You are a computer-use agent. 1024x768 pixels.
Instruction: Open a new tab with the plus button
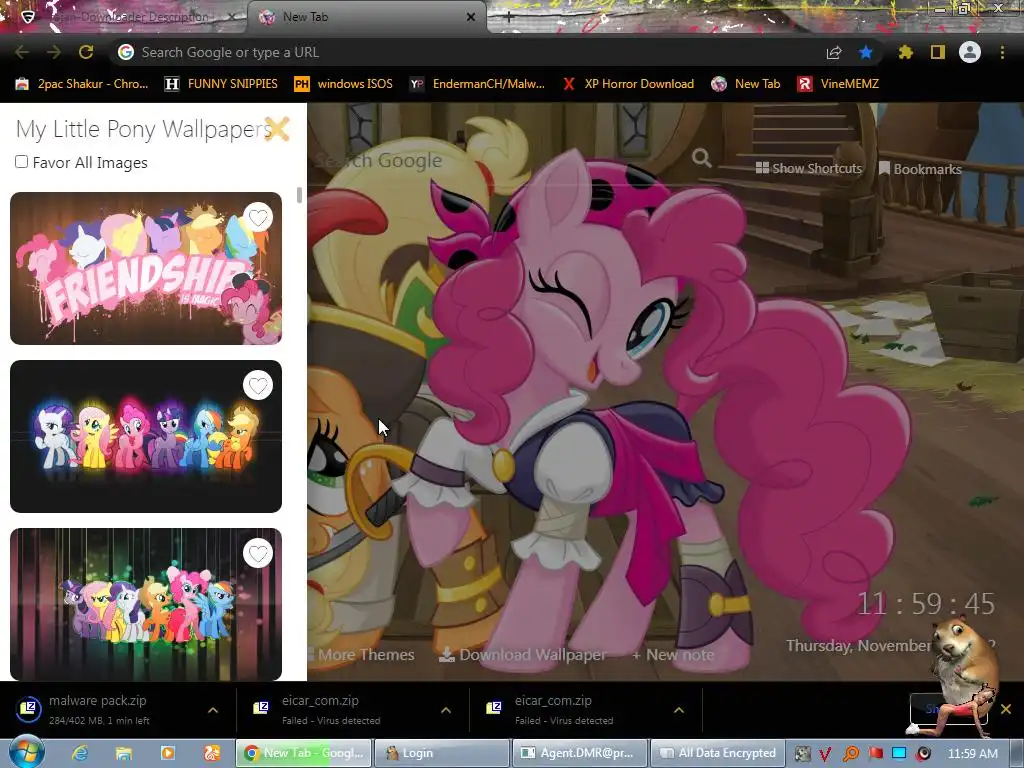[x=509, y=17]
